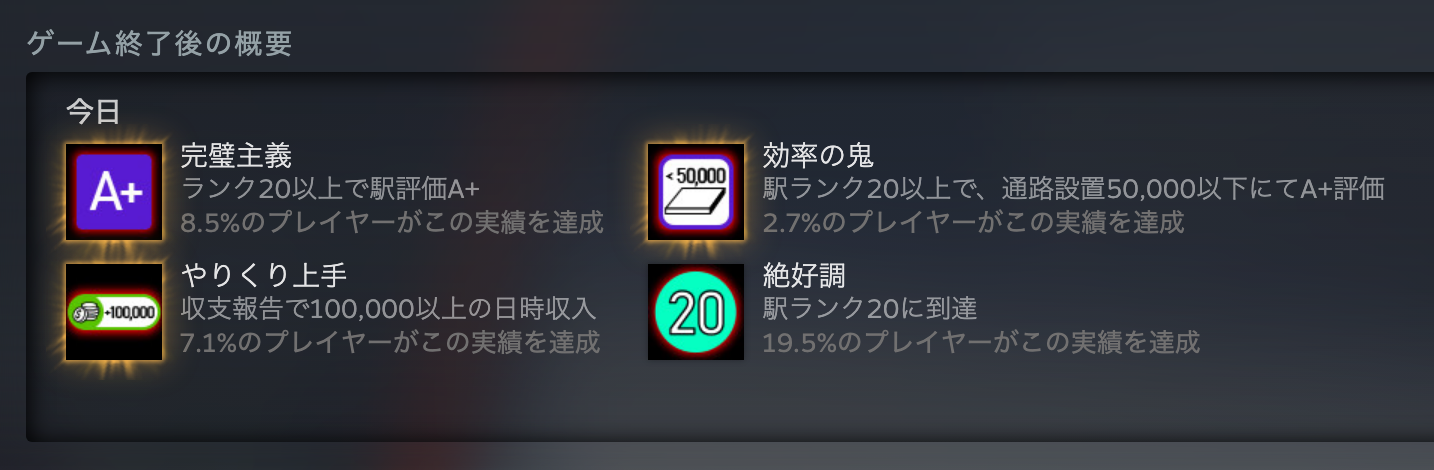The width and height of the screenshot is (1434, 470).
Task: Select the +100,000 coins achievement icon
Action: [x=114, y=312]
